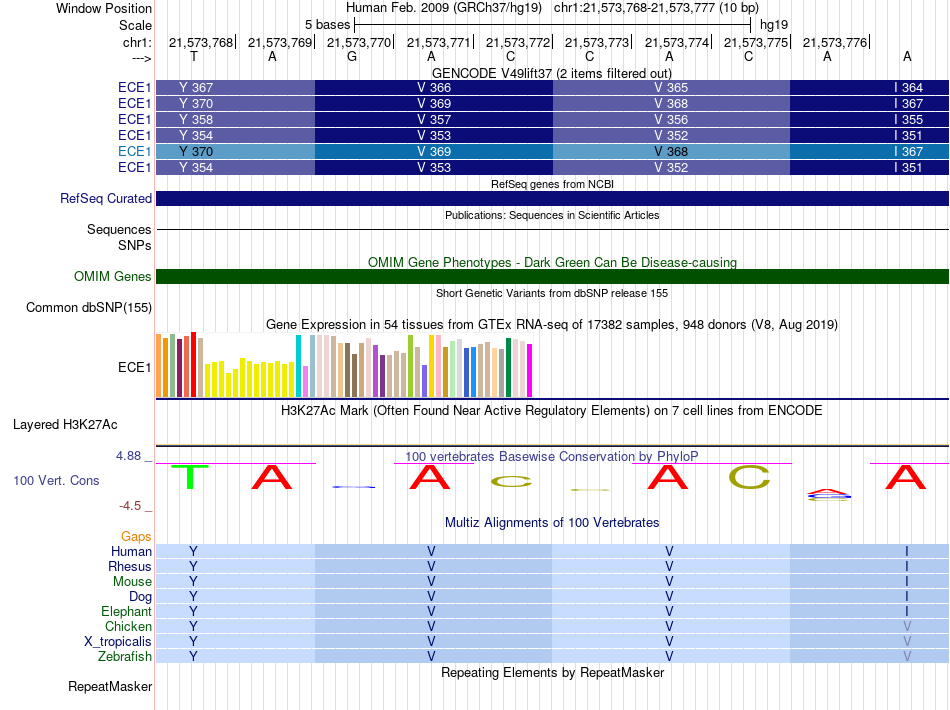Select the Dog alignment row label
Screen dimensions: 950x710
click(x=140, y=597)
